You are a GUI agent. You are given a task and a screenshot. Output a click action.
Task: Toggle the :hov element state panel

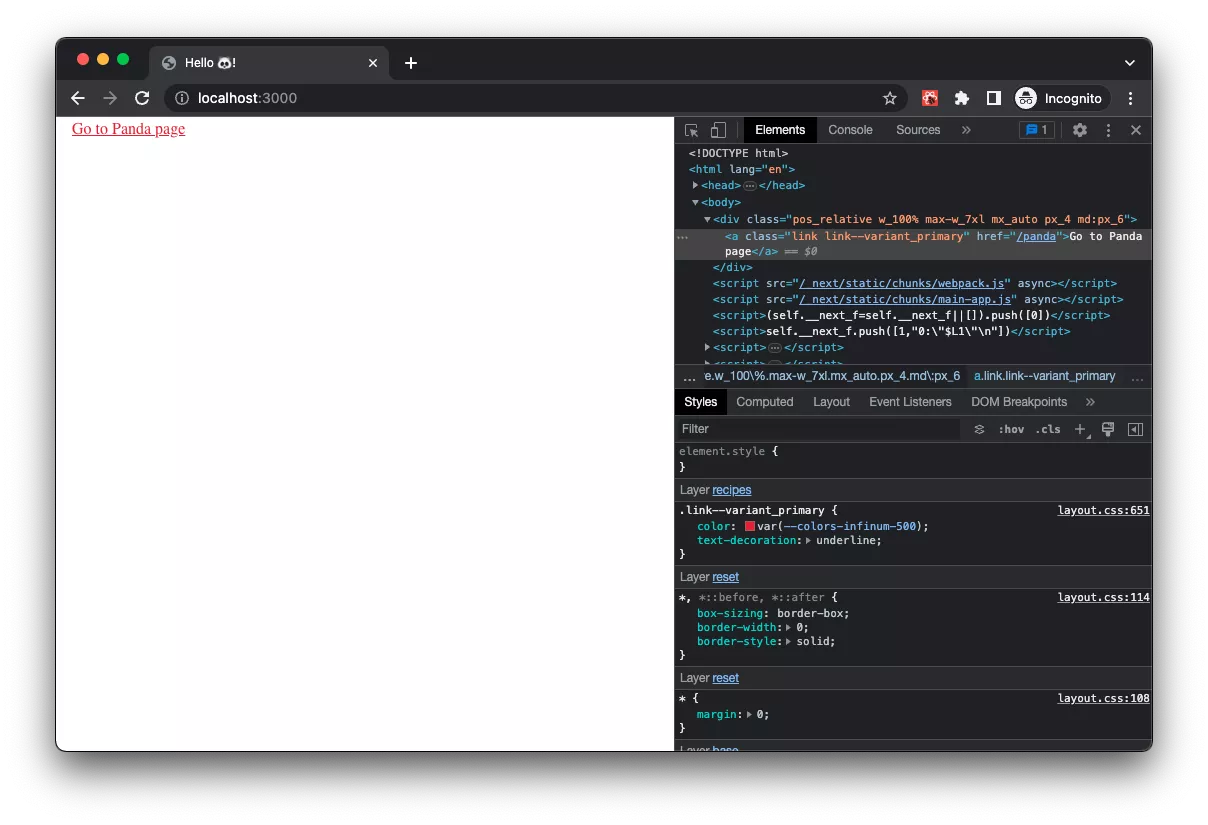(1011, 429)
